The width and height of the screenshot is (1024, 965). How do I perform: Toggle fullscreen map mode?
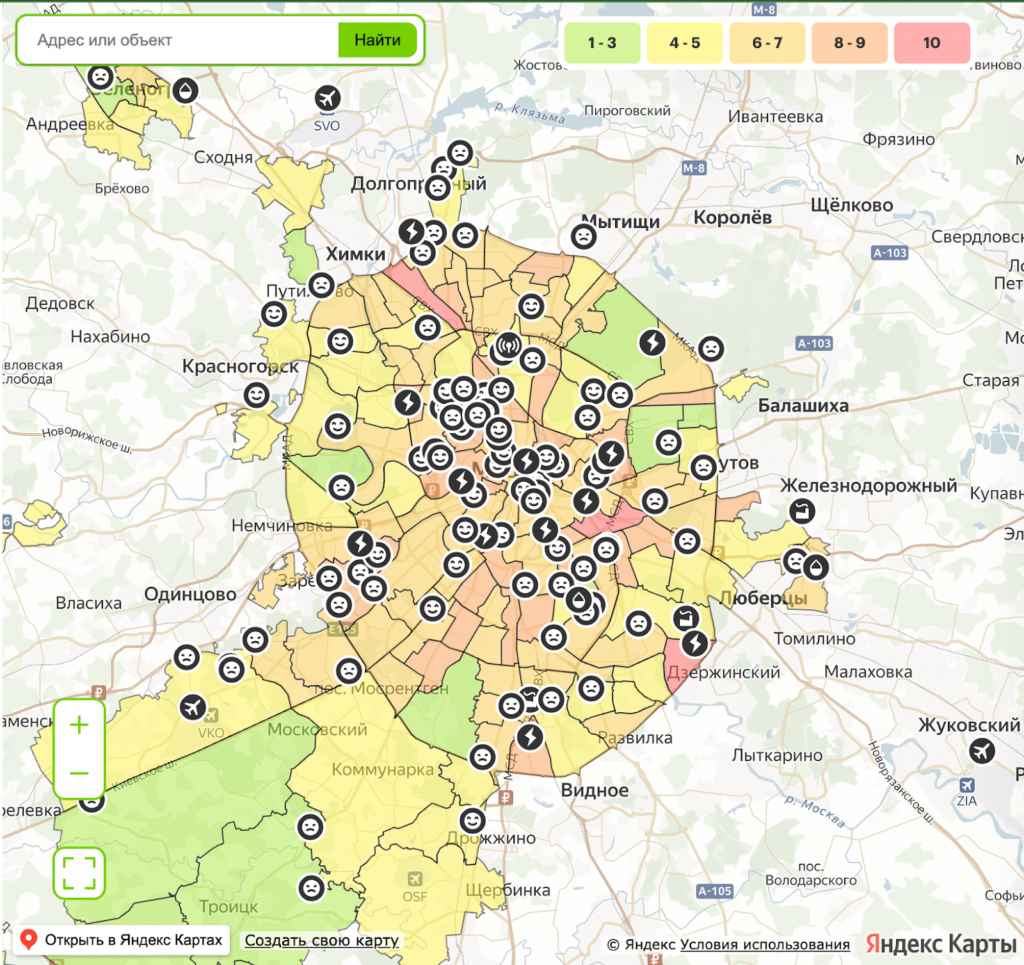click(79, 871)
